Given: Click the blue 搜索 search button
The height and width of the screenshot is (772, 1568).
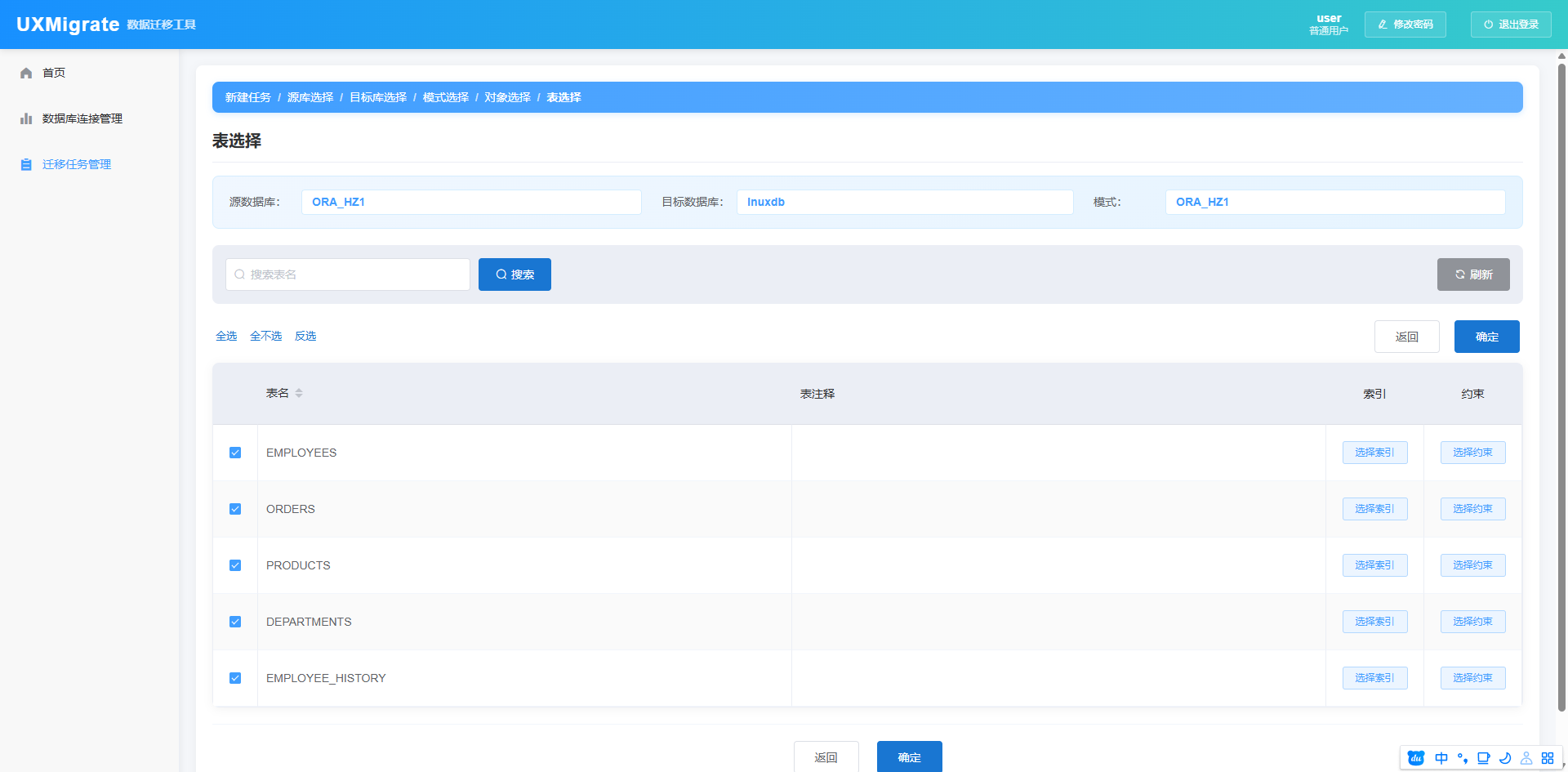Looking at the screenshot, I should click(514, 274).
